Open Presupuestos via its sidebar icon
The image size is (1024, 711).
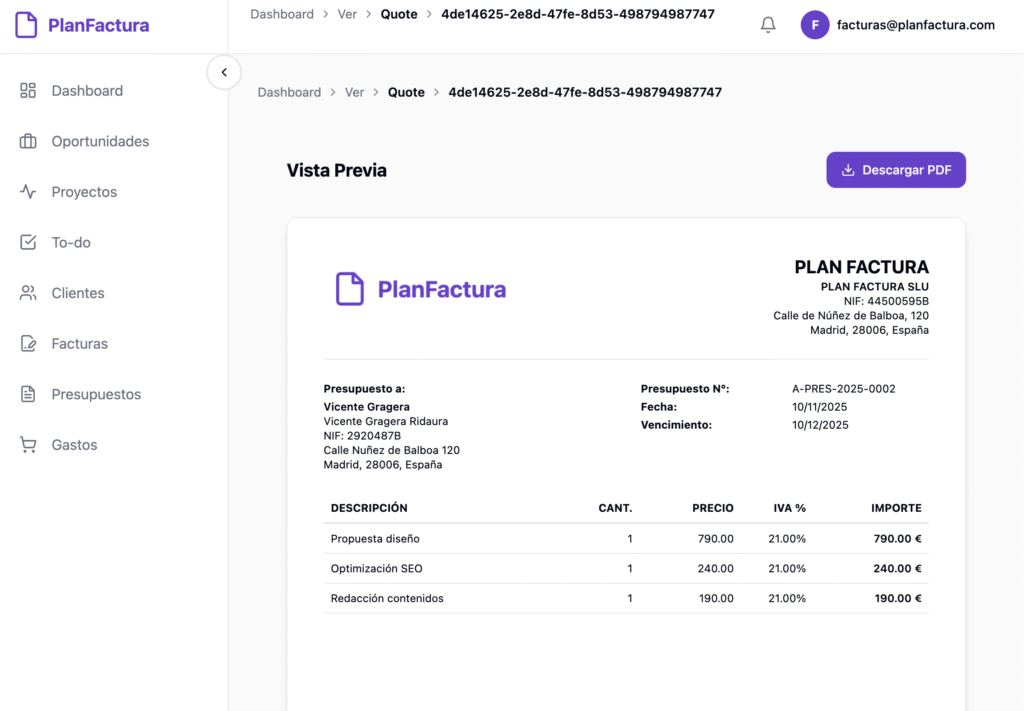(x=28, y=394)
